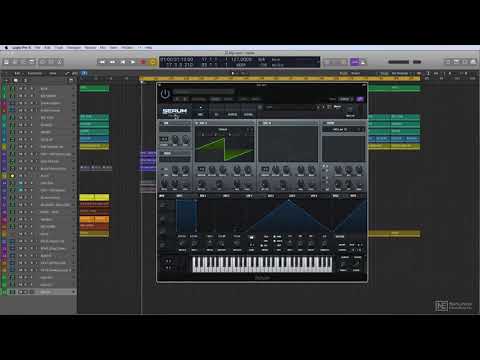Screen dimensions: 480x360
Task: Open the Help menu
Action: point(148,48)
